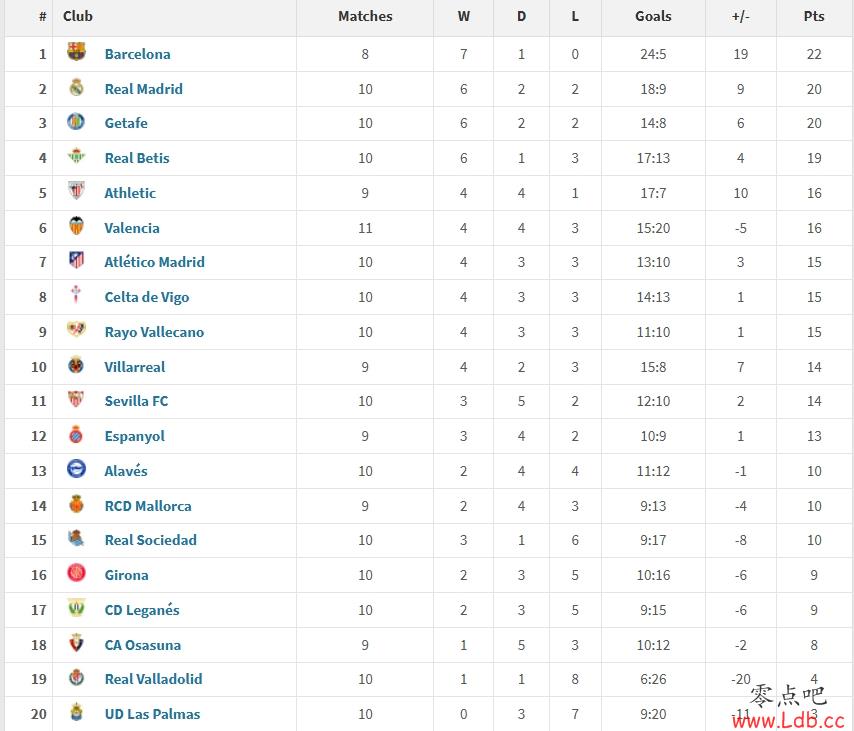Click the Valencia bat crest icon
The width and height of the screenshot is (854, 731).
tap(76, 226)
